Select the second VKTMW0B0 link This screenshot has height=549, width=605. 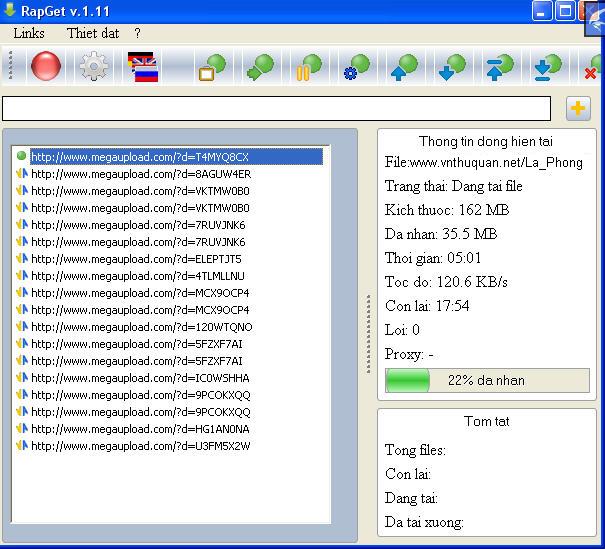click(x=140, y=208)
